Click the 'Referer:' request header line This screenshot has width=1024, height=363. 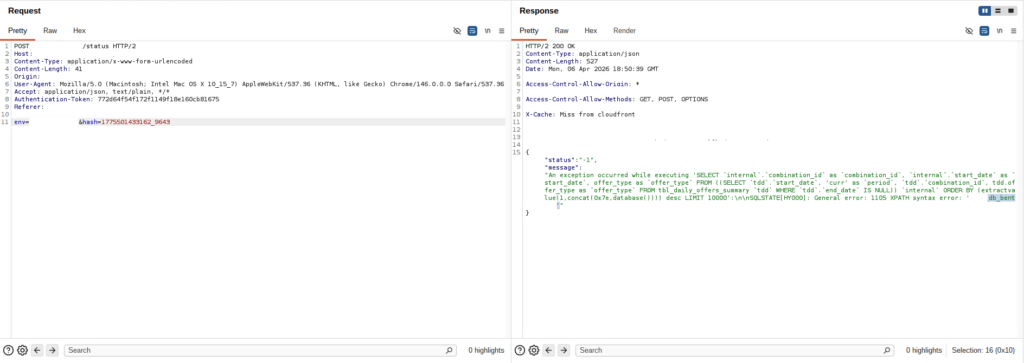28,107
